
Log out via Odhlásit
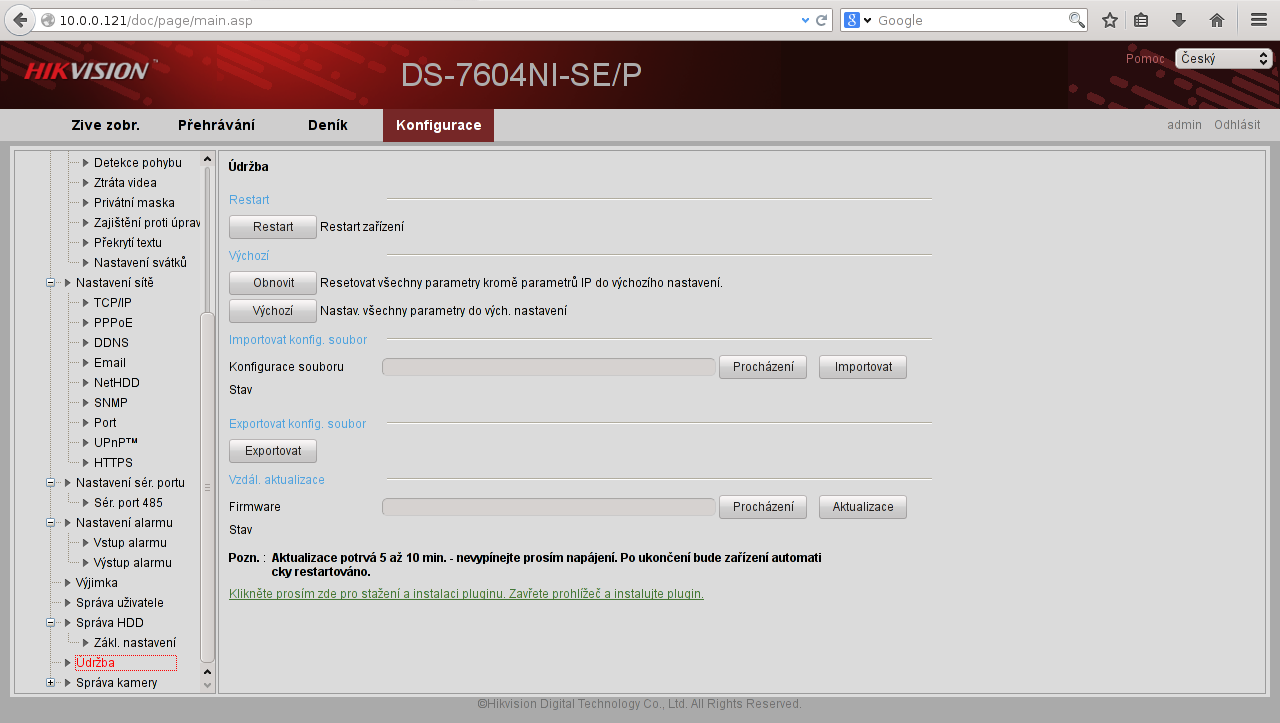1237,125
